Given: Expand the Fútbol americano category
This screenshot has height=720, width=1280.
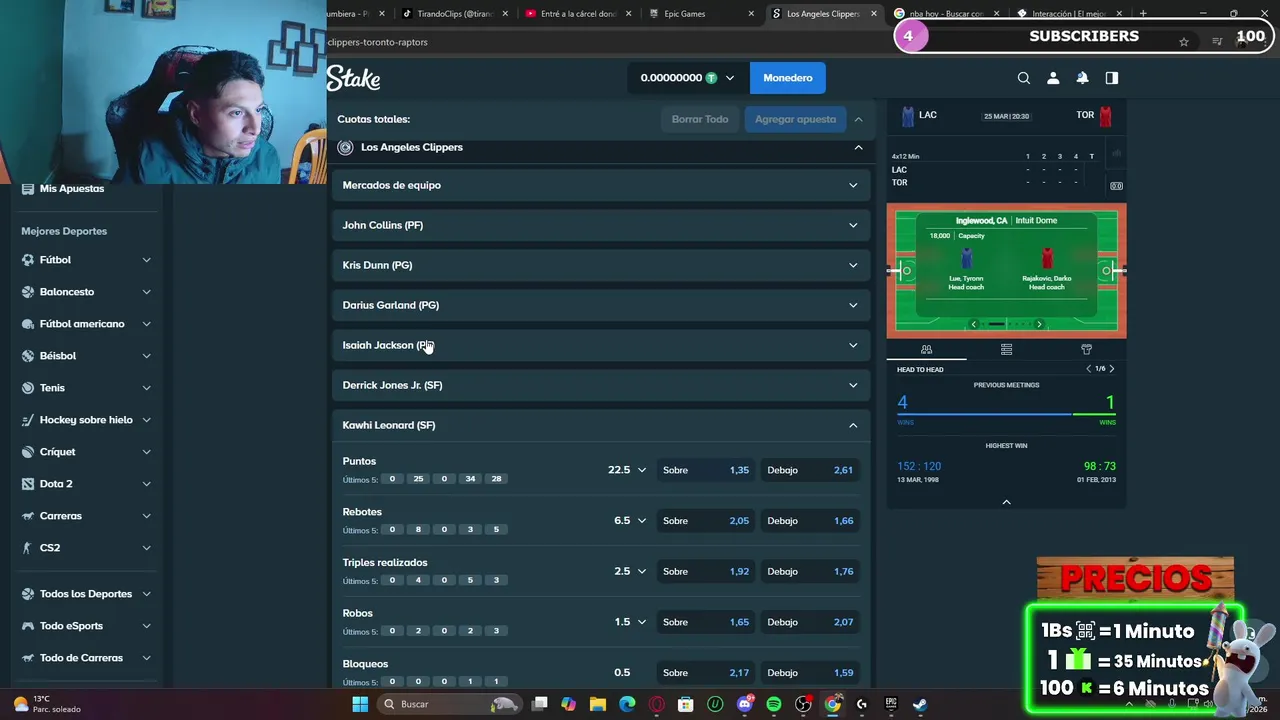Looking at the screenshot, I should click(86, 324).
